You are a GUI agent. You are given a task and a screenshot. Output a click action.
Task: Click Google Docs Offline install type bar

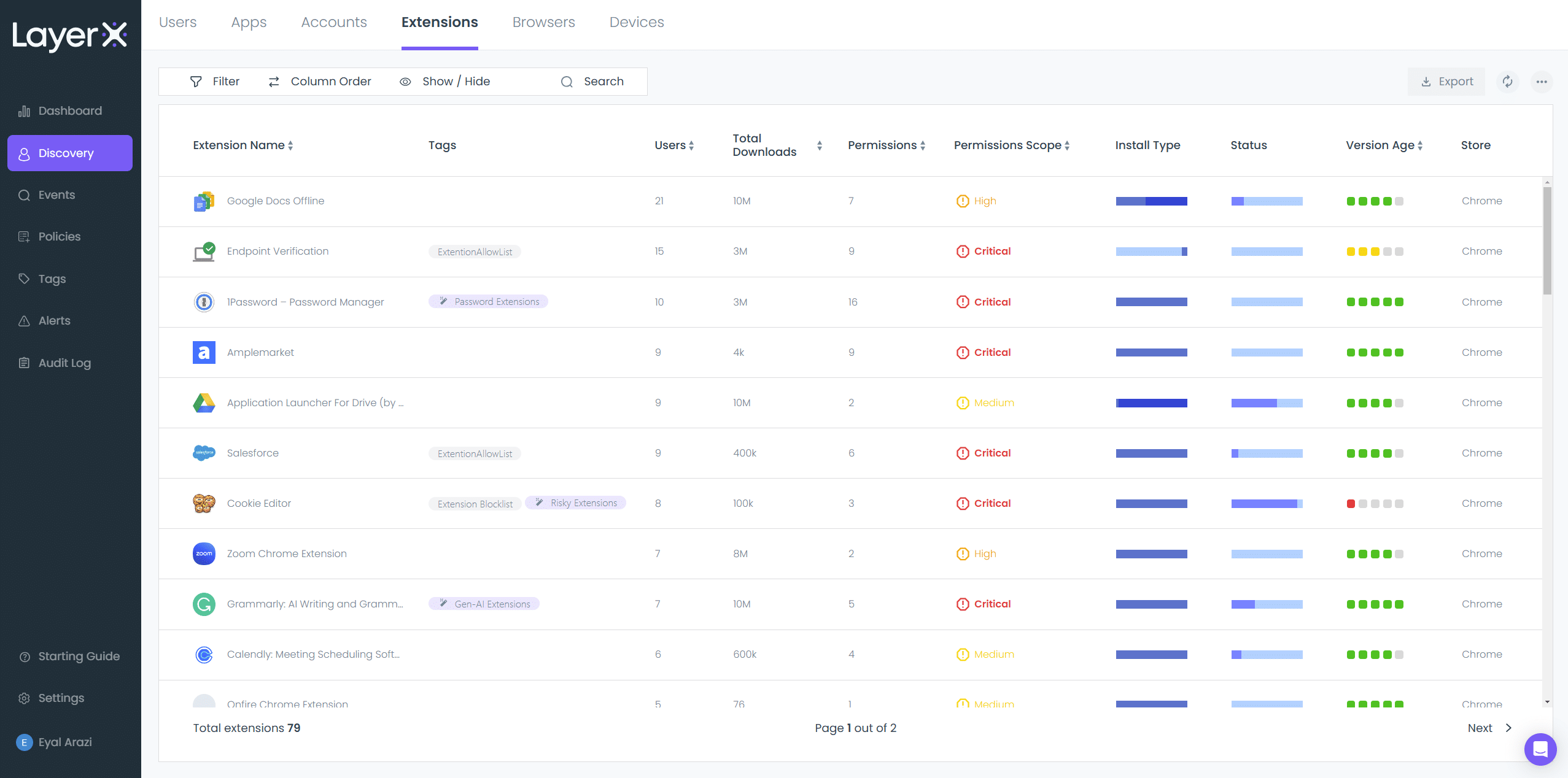point(1151,201)
